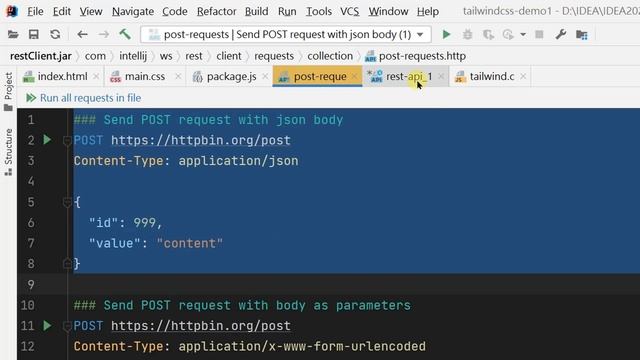Viewport: 640px width, 360px height.
Task: Click the intellij breadcrumb segment
Action: coord(133,56)
